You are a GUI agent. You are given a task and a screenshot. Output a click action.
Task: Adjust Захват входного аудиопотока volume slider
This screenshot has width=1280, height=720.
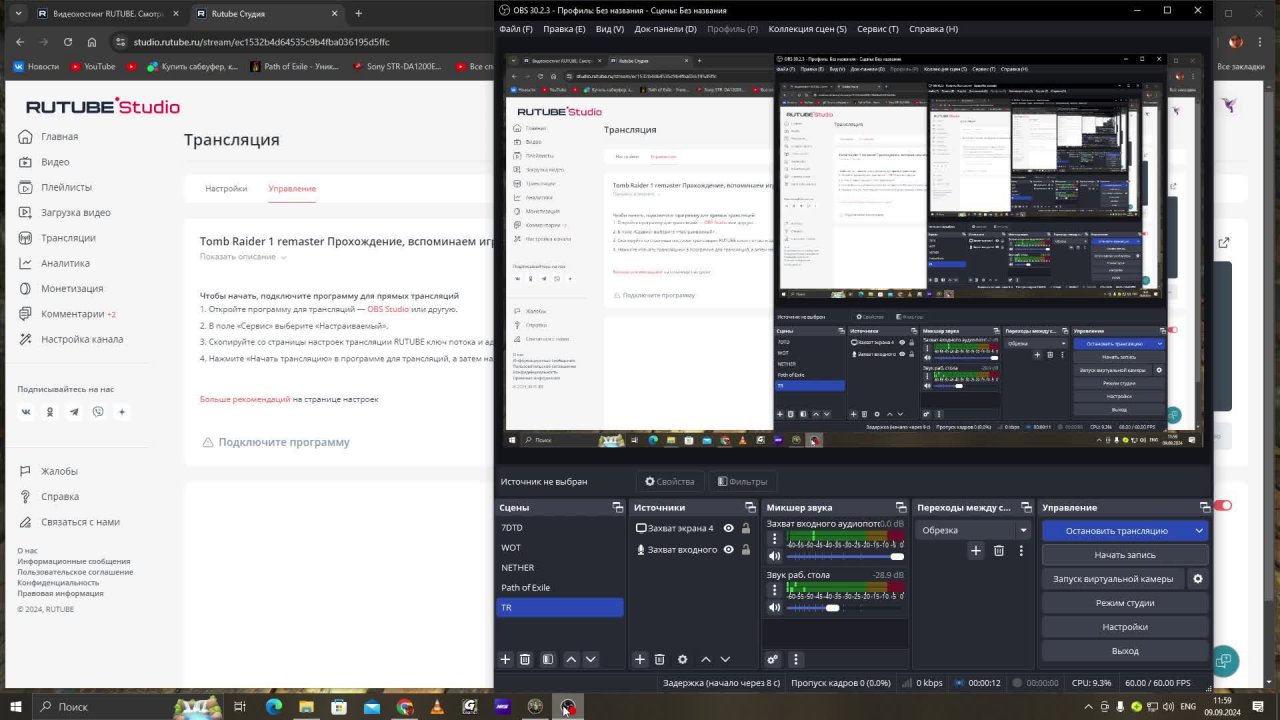click(x=845, y=557)
